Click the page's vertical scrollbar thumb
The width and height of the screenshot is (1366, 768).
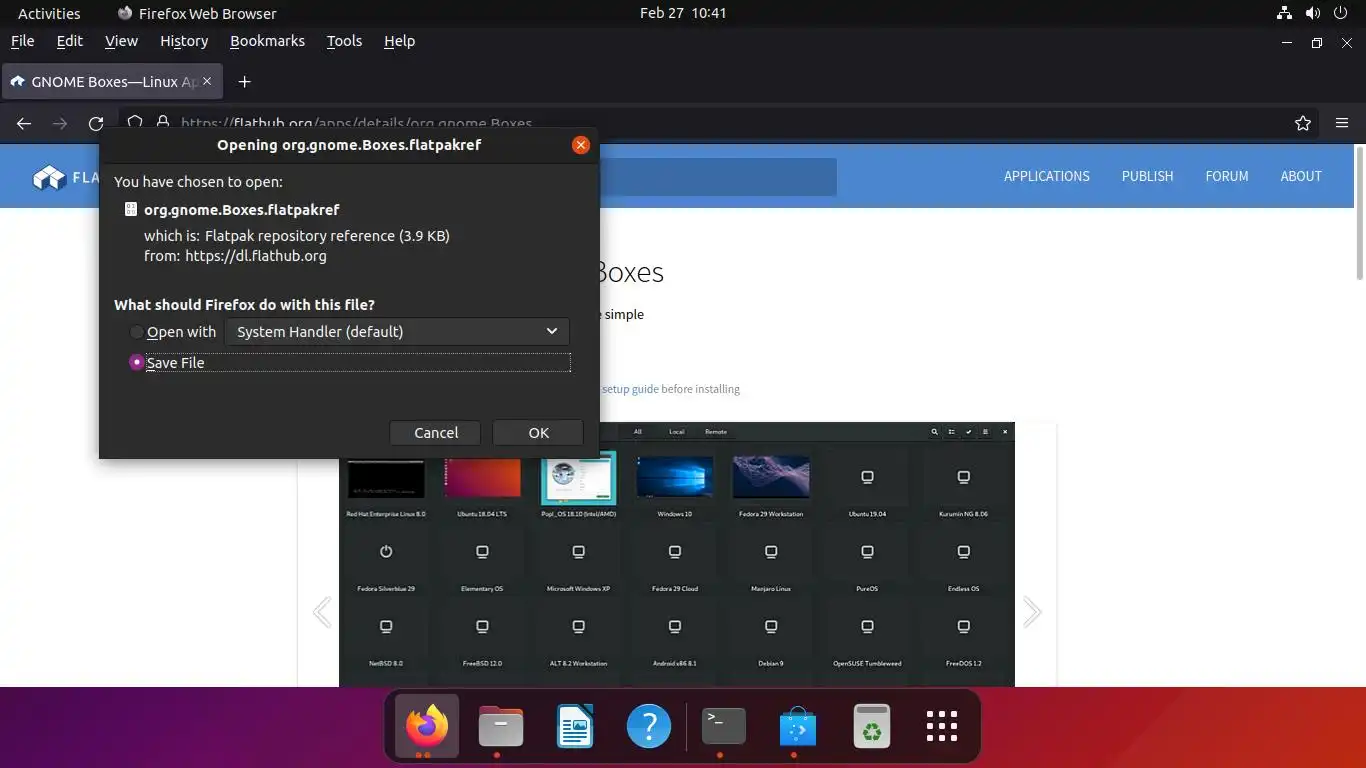point(1359,212)
